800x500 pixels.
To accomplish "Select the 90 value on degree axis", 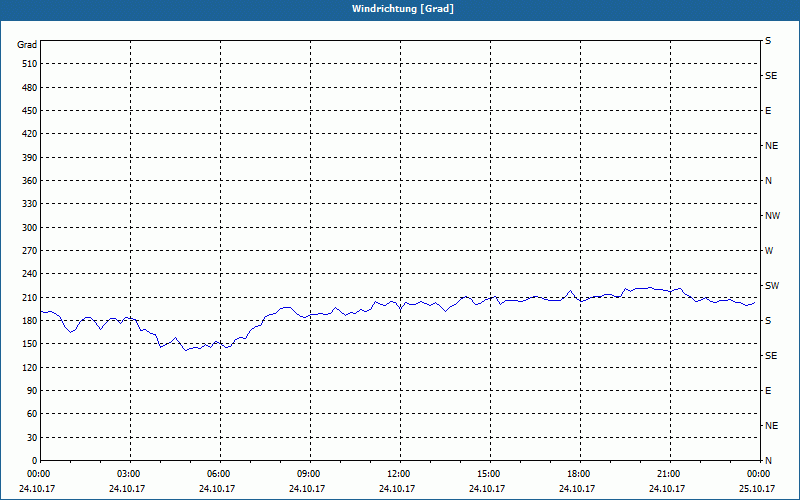I will [x=32, y=391].
